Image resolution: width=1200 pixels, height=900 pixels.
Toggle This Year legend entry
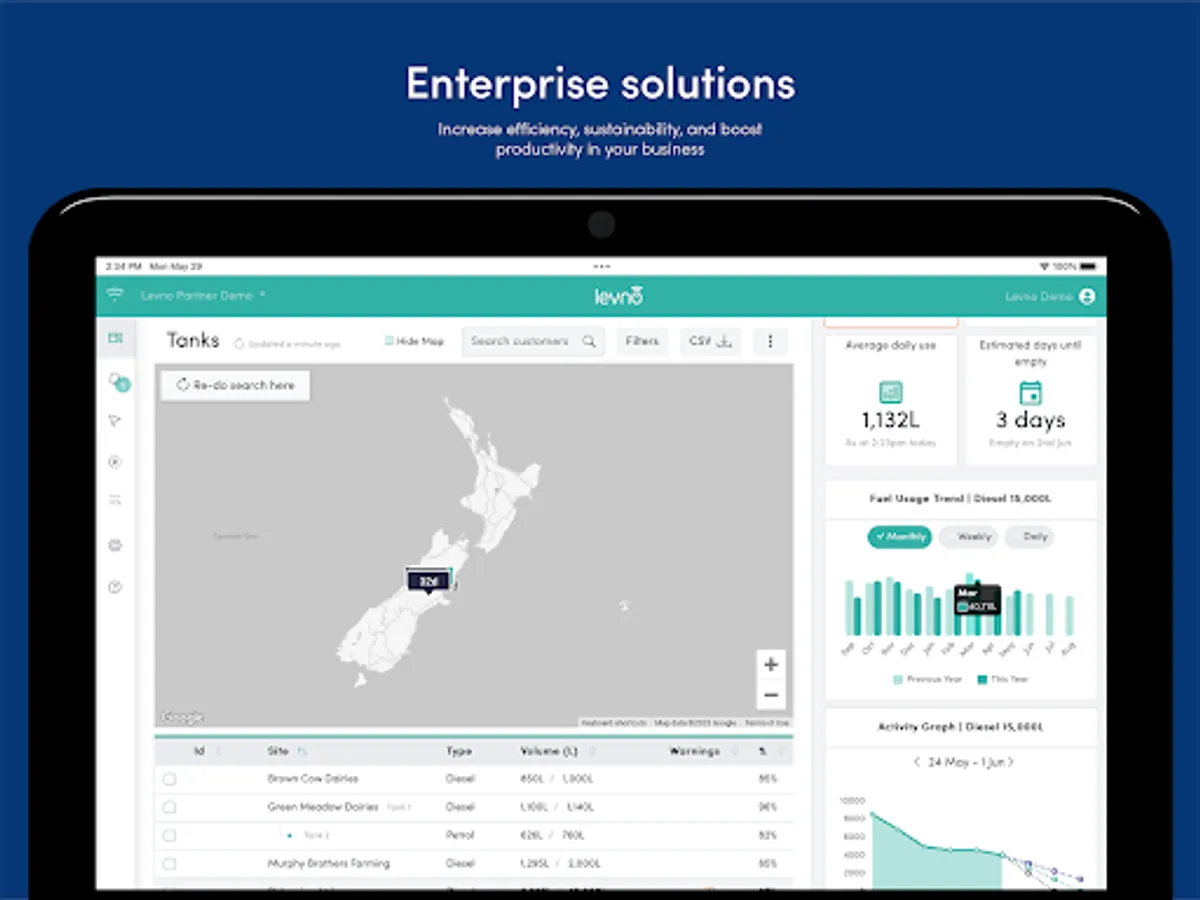[x=1003, y=679]
